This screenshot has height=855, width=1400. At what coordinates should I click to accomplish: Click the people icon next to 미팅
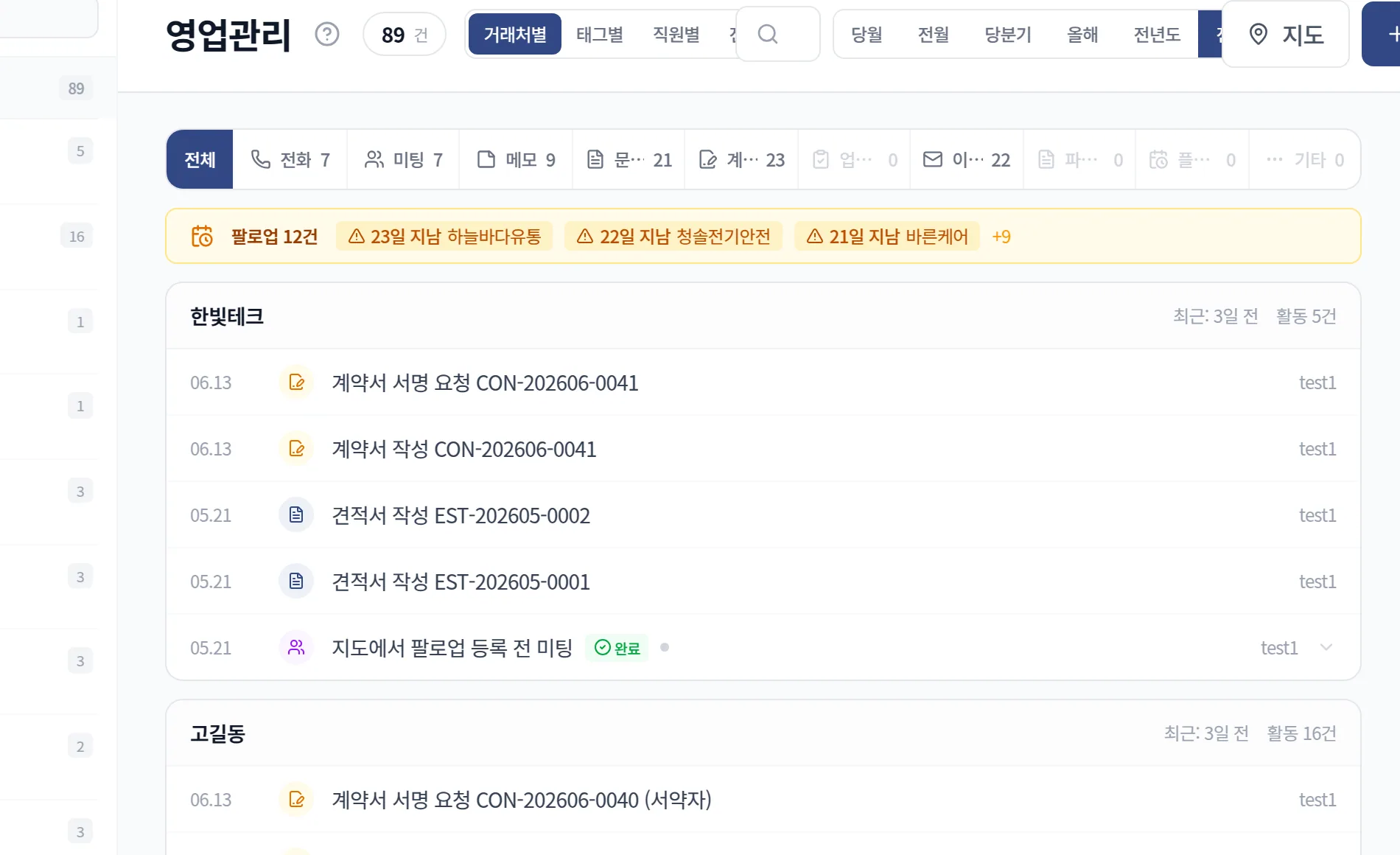tap(374, 159)
